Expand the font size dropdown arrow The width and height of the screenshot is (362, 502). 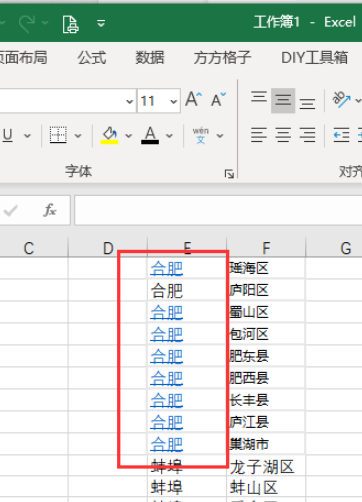174,101
